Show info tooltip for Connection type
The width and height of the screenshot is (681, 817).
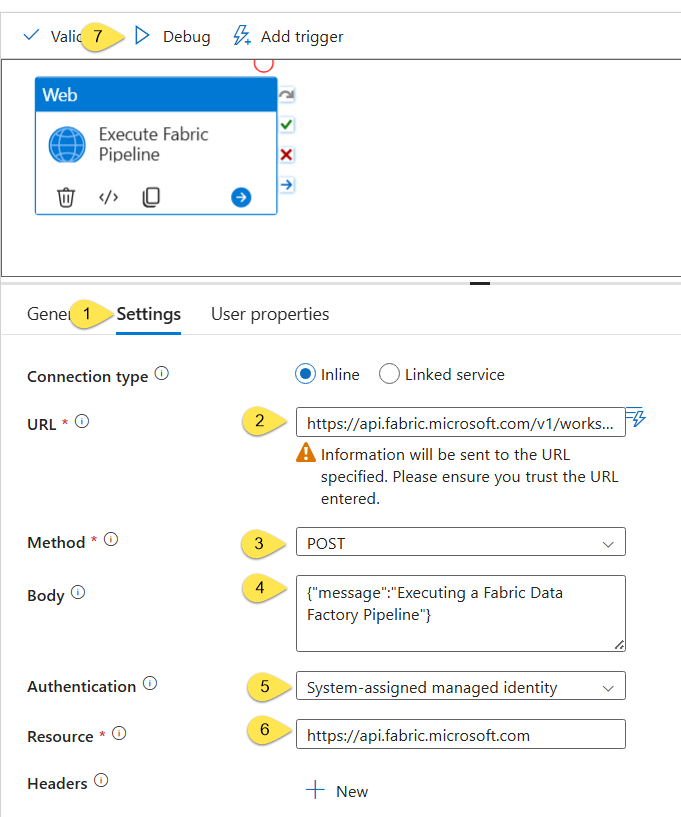(x=162, y=374)
